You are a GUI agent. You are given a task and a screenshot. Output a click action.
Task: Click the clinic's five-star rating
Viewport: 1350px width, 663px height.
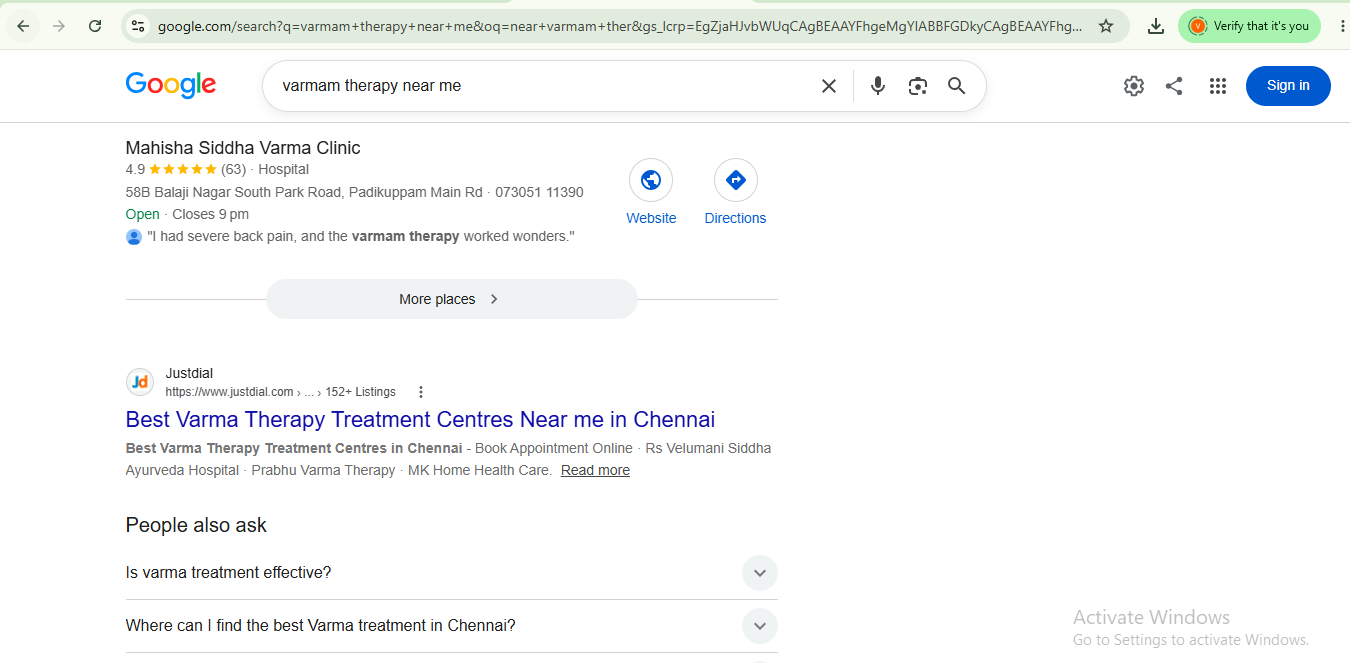[182, 169]
